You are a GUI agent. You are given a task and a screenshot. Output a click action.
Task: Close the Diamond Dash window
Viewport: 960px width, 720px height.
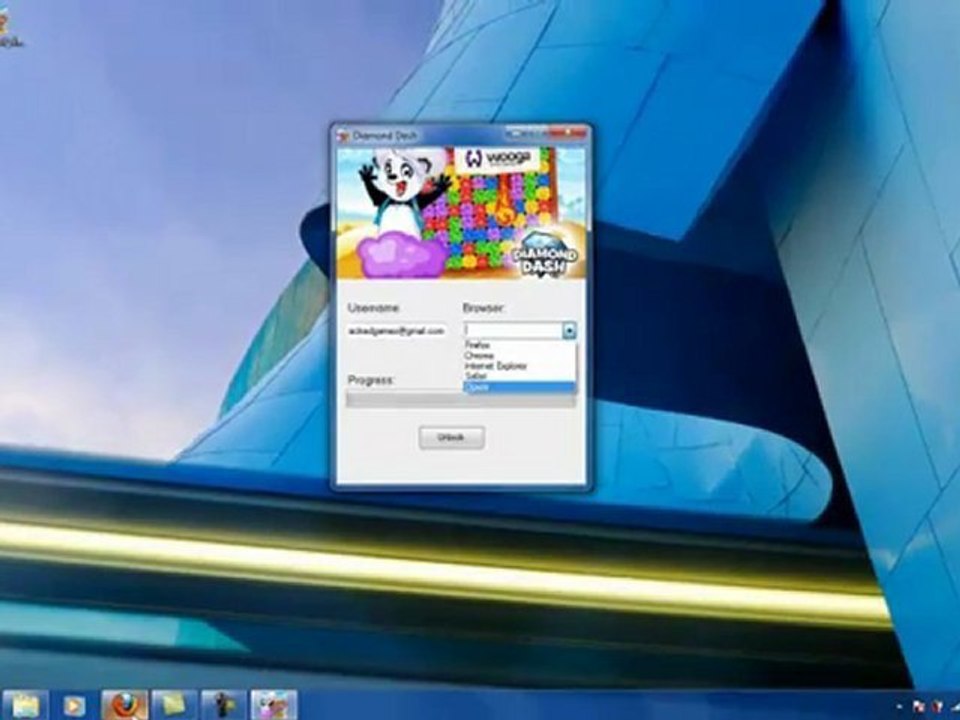pos(569,133)
